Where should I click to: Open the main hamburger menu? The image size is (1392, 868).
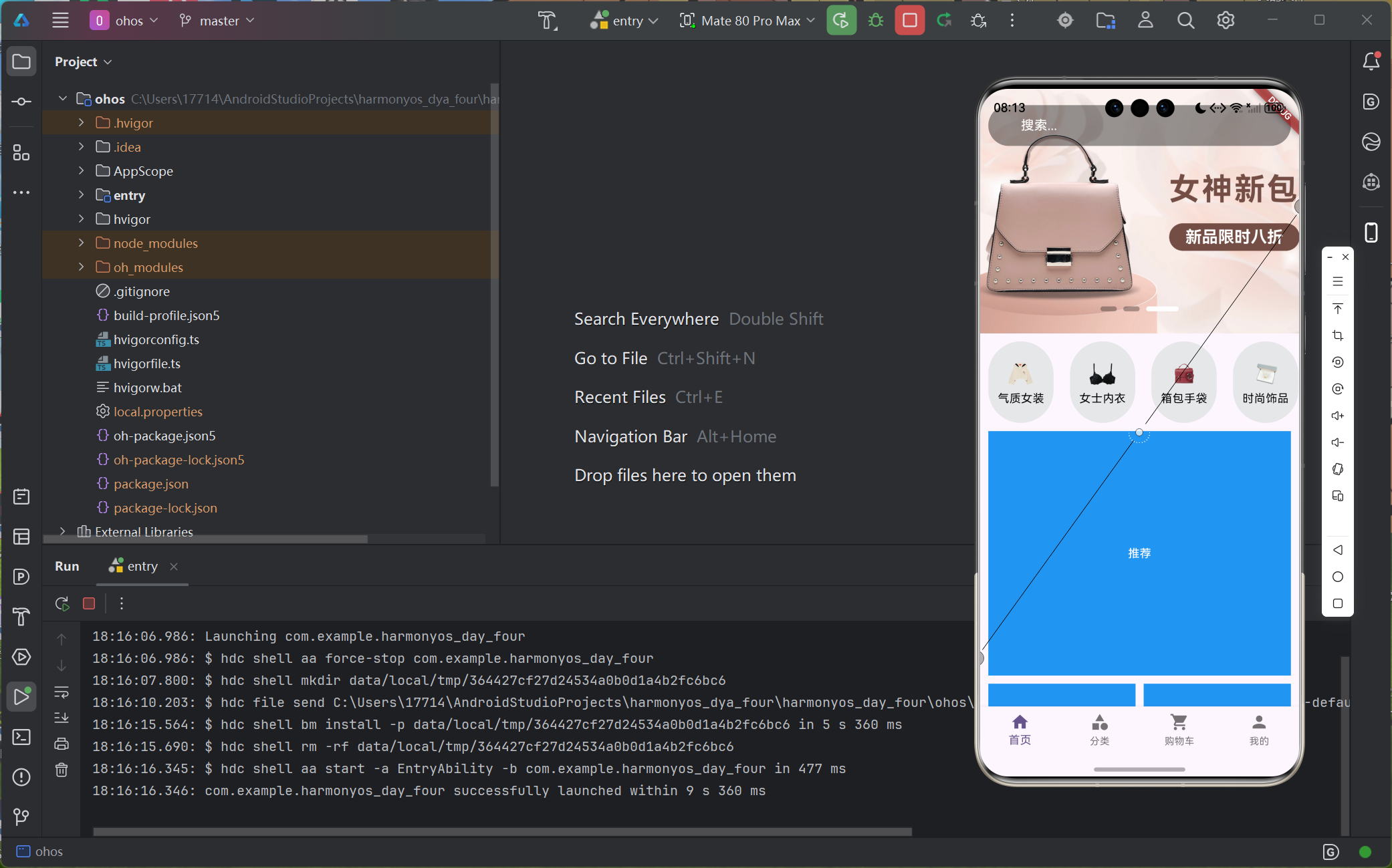click(x=60, y=21)
